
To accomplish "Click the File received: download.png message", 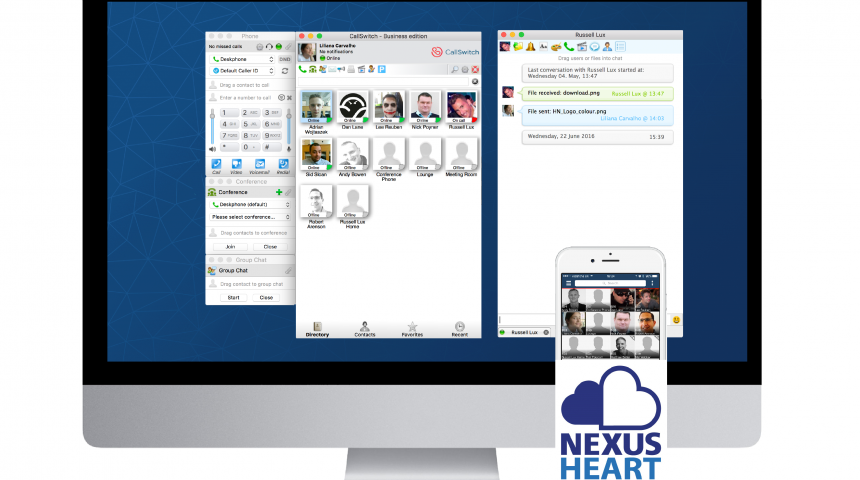I will (597, 93).
